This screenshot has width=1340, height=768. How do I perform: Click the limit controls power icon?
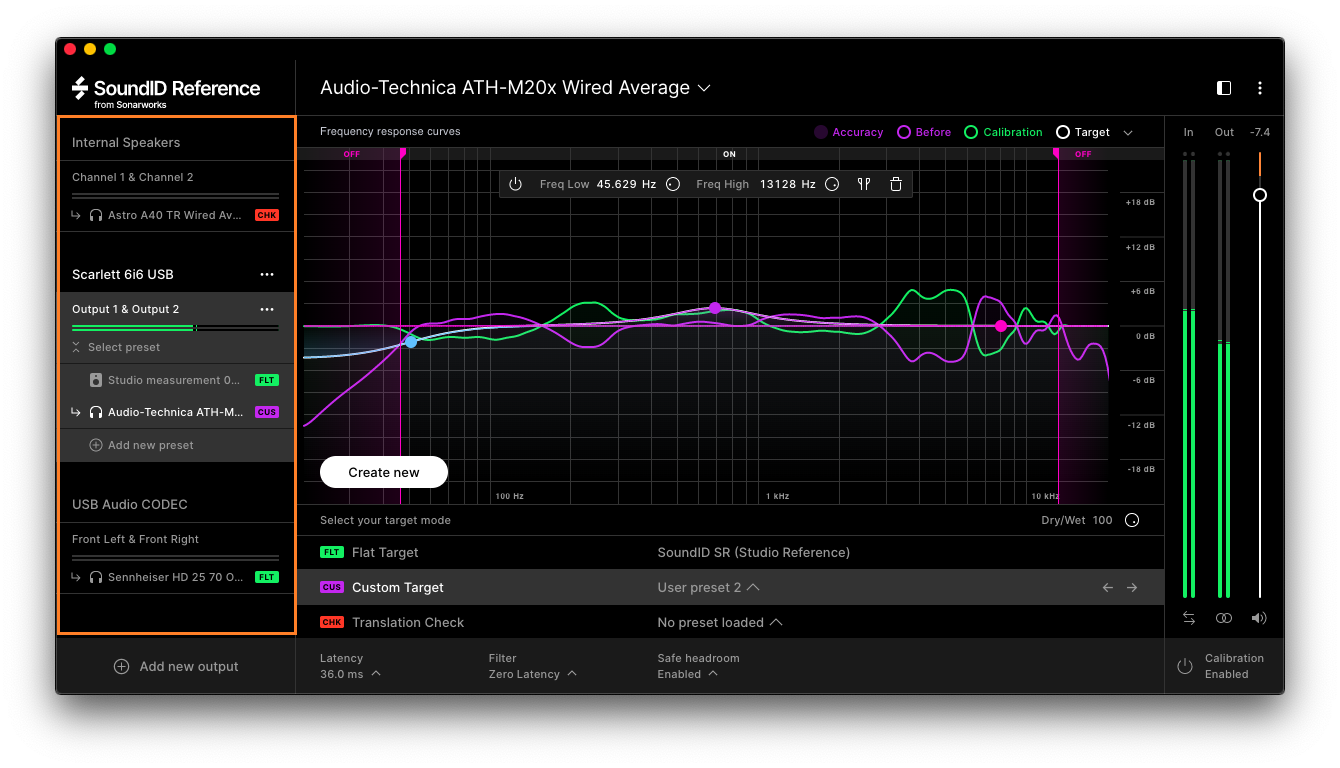point(516,184)
